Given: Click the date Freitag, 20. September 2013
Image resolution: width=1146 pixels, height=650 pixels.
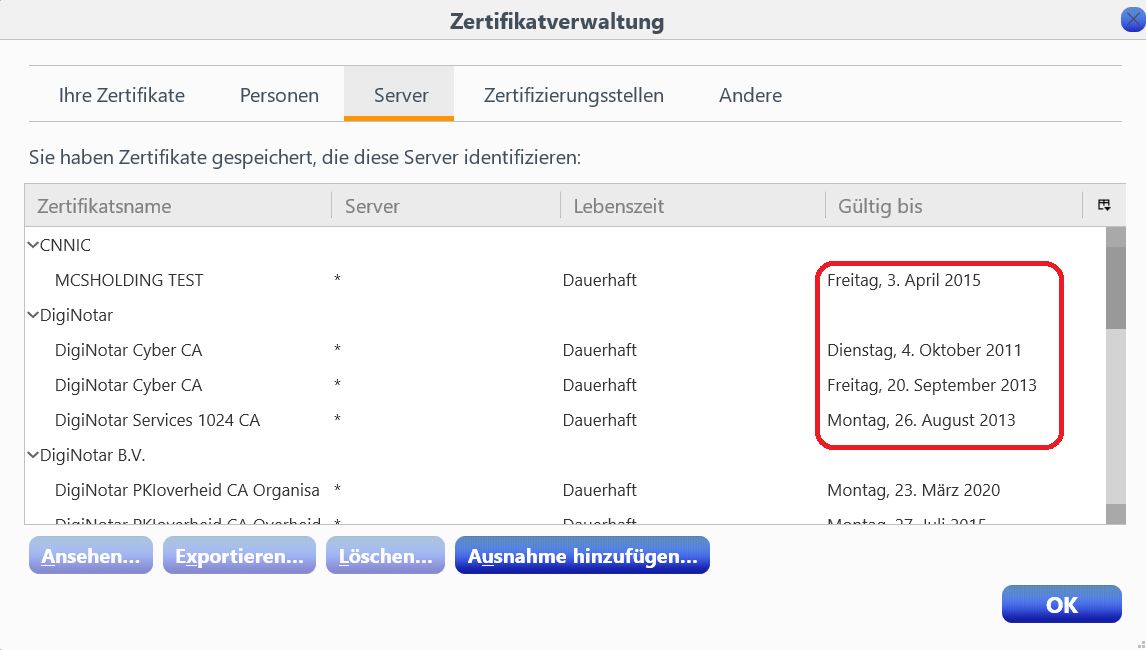Looking at the screenshot, I should (932, 385).
